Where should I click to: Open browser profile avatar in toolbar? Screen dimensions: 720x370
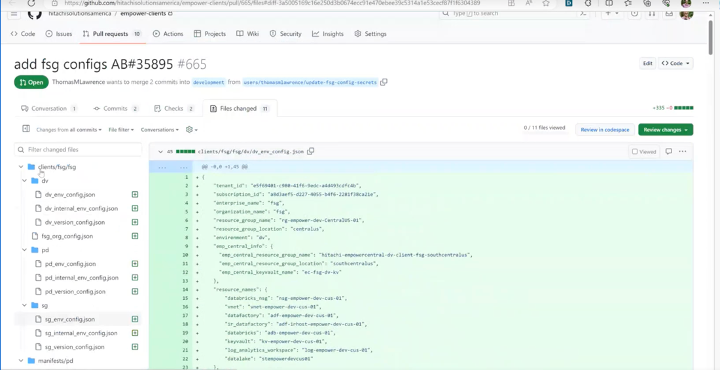point(686,3)
